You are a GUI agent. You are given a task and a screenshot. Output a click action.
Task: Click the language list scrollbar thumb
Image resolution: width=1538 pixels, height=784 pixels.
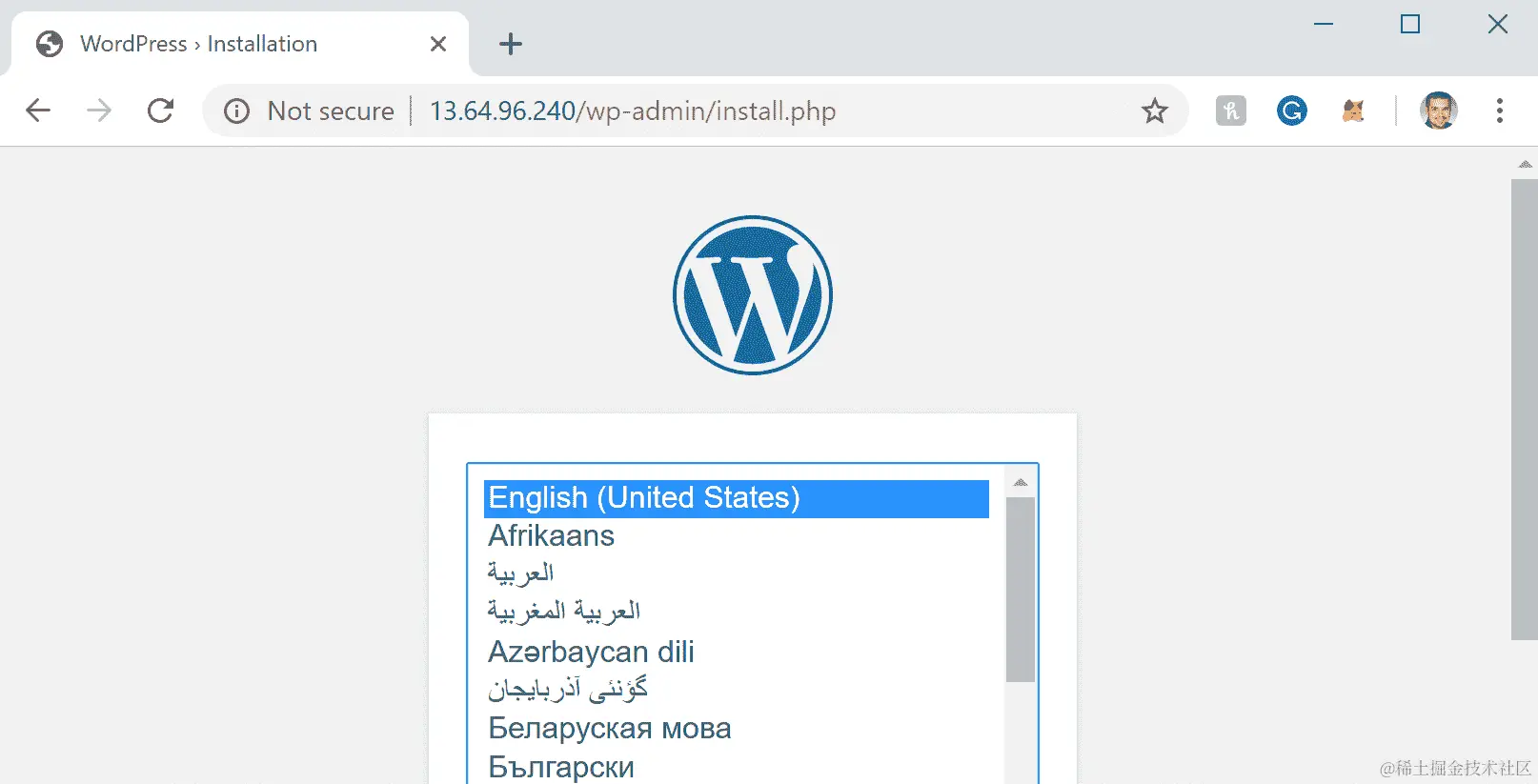click(1021, 590)
